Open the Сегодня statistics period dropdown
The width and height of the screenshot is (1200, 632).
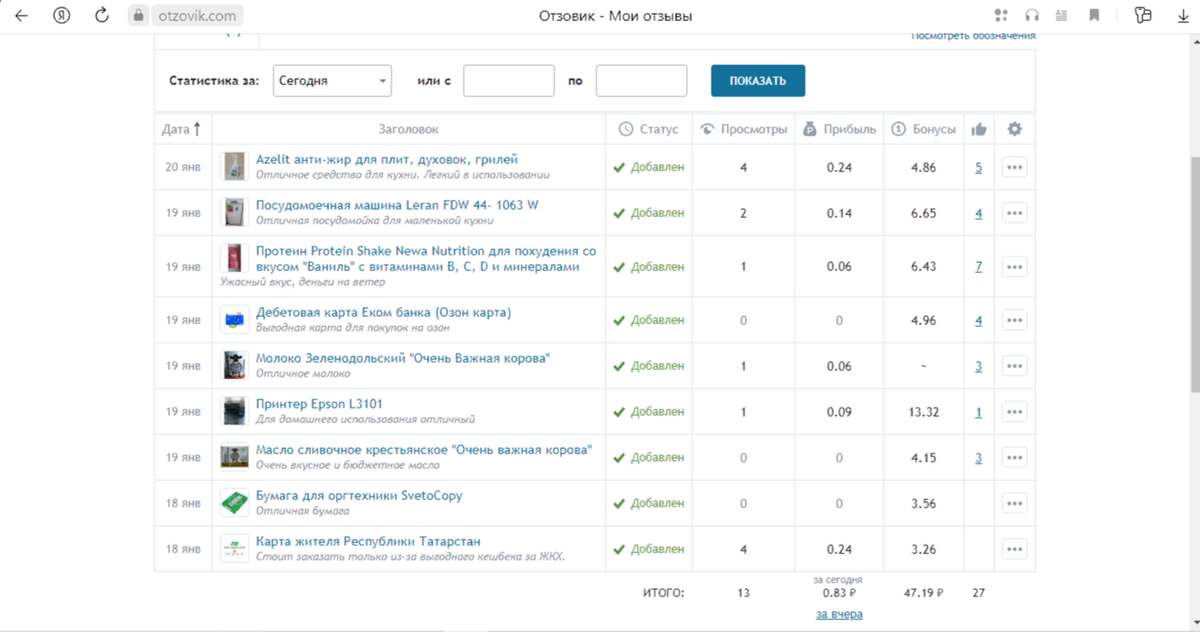[332, 81]
